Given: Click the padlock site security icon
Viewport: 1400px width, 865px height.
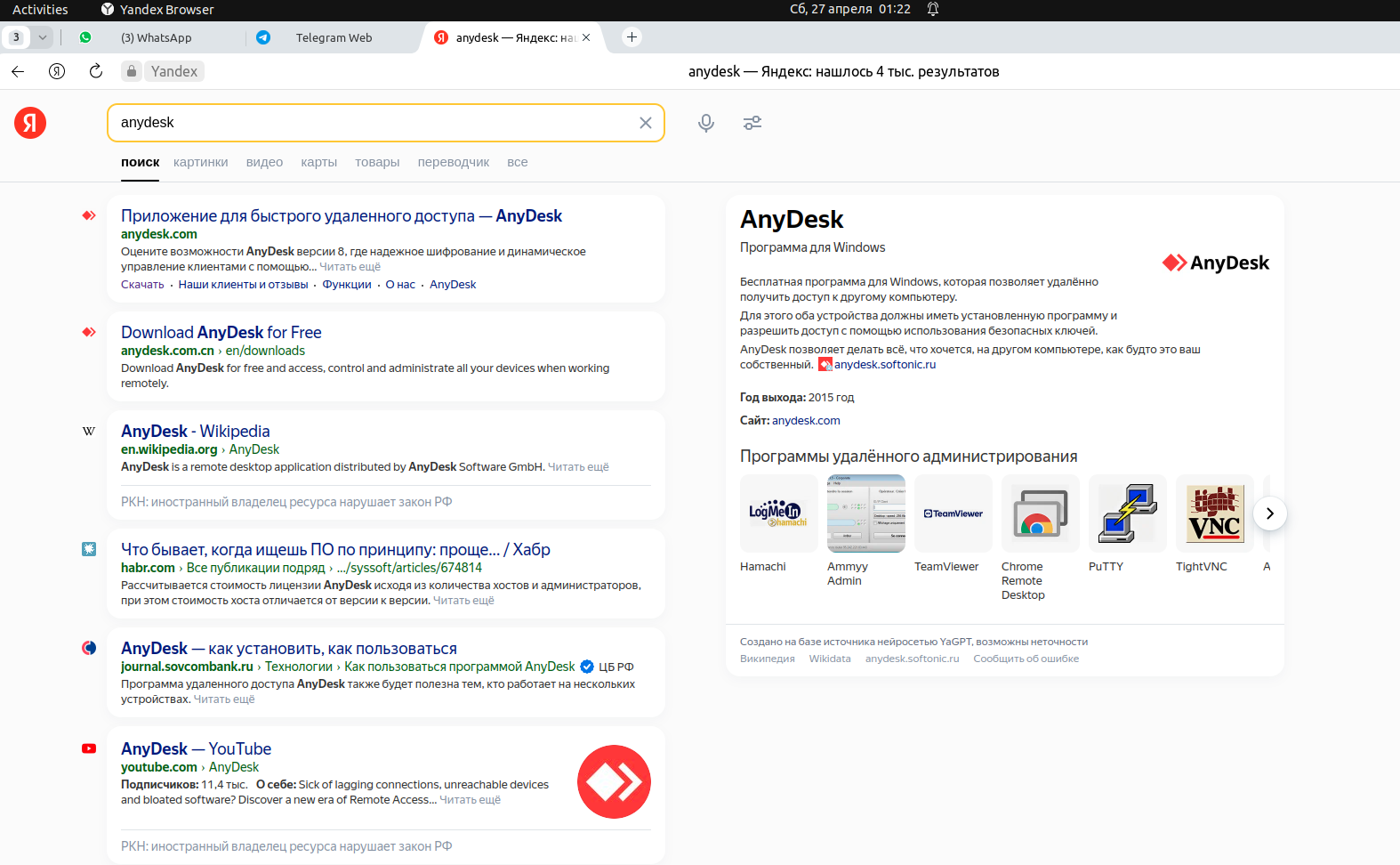Looking at the screenshot, I should point(132,71).
